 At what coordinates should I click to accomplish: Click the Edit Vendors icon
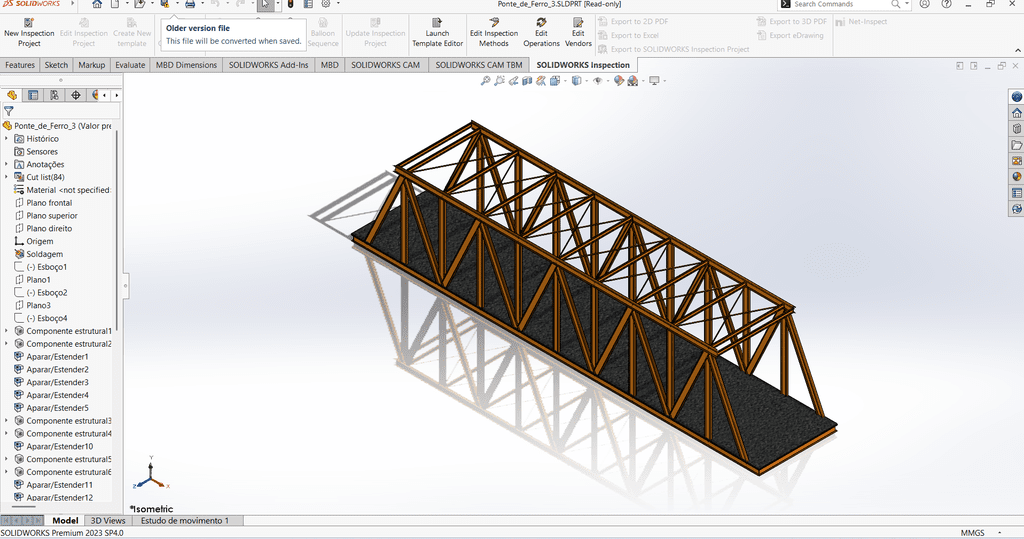[x=578, y=22]
